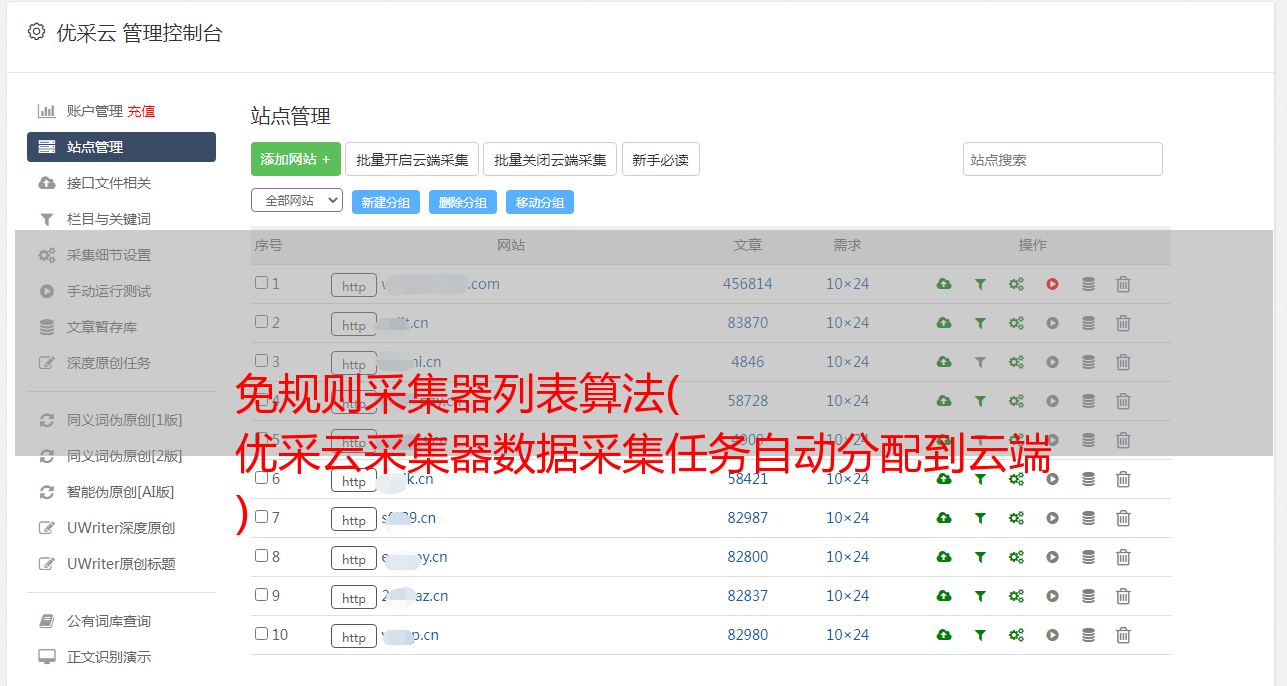Viewport: 1287px width, 686px height.
Task: Open 手动运行测试 menu item
Action: (x=109, y=291)
